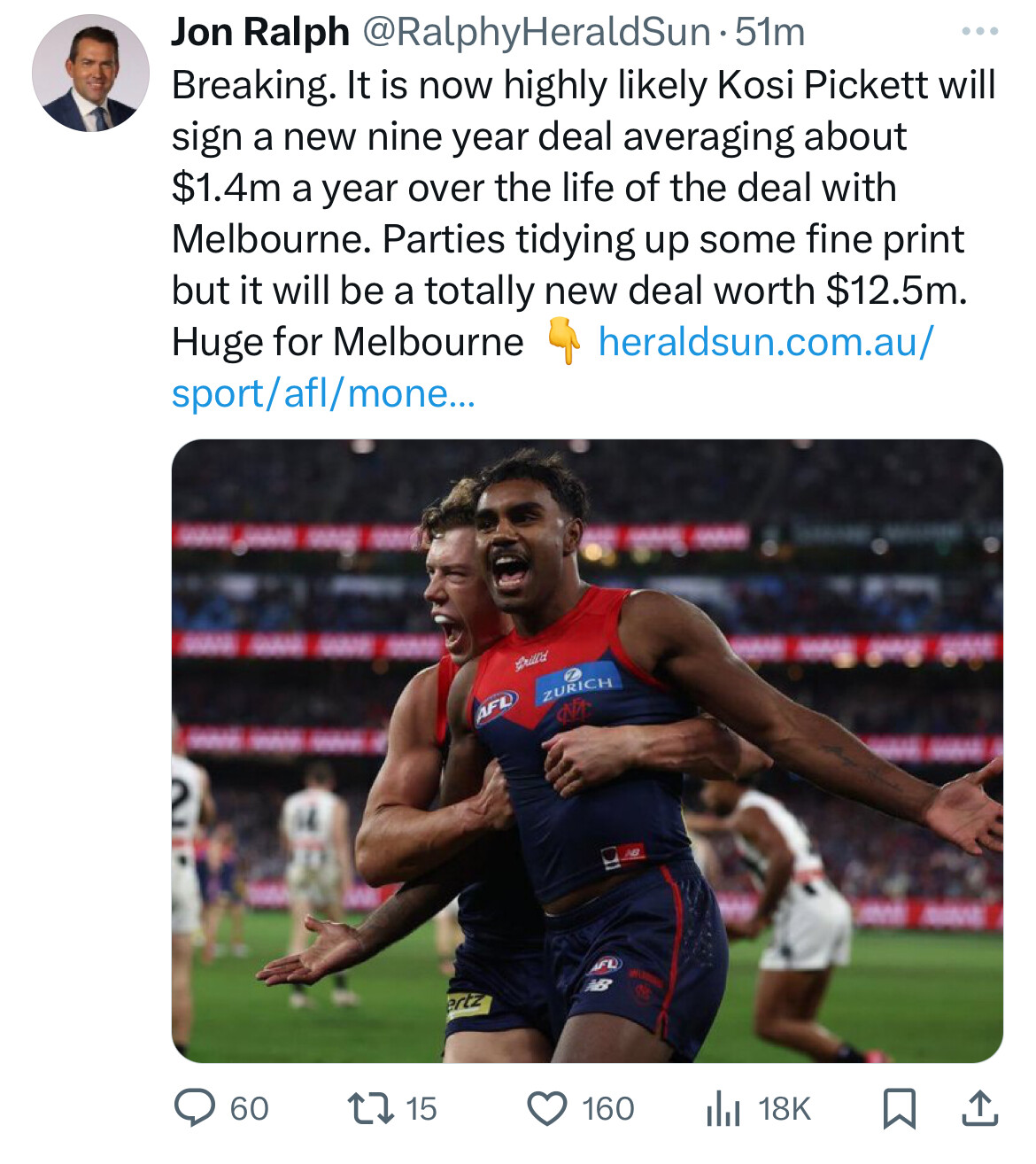Click the 160 likes count
Viewport: 1036px width, 1164px height.
[x=607, y=1108]
